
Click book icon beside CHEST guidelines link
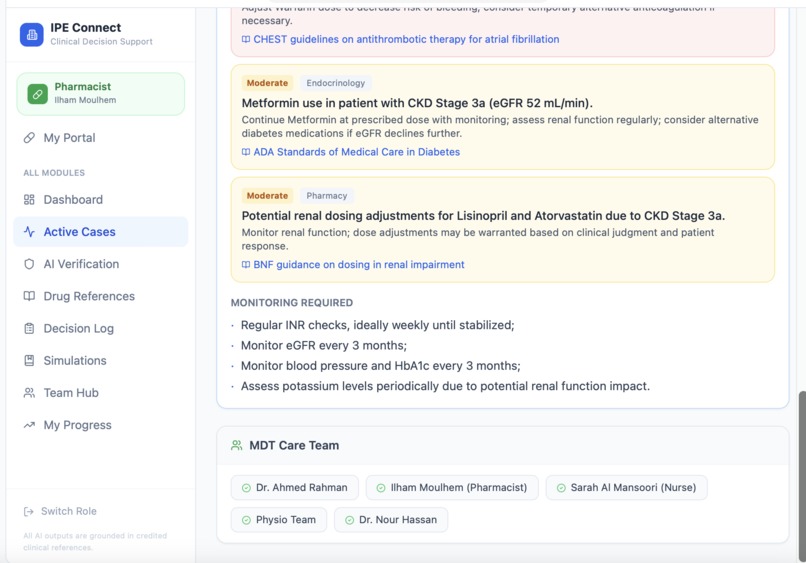(x=246, y=39)
